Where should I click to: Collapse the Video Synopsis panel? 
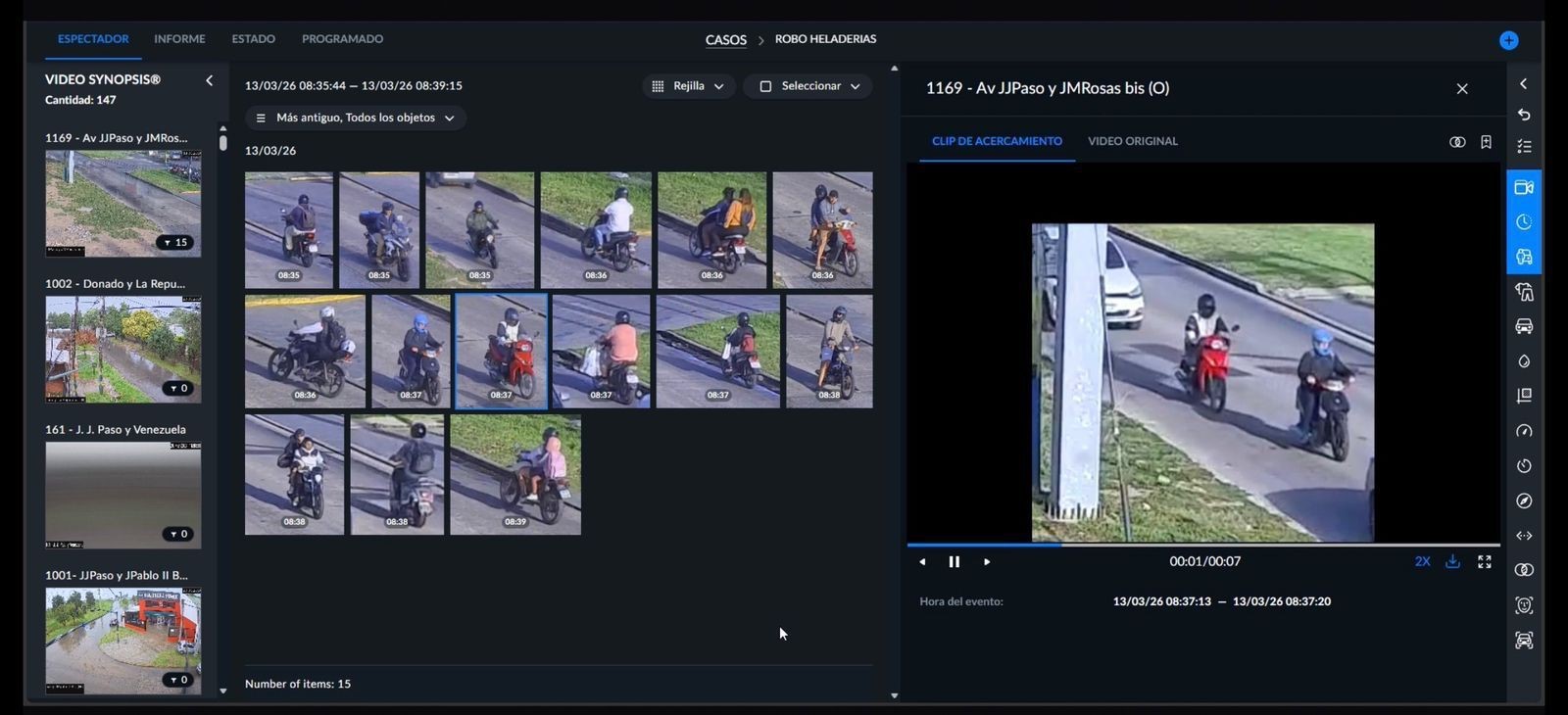pos(209,80)
